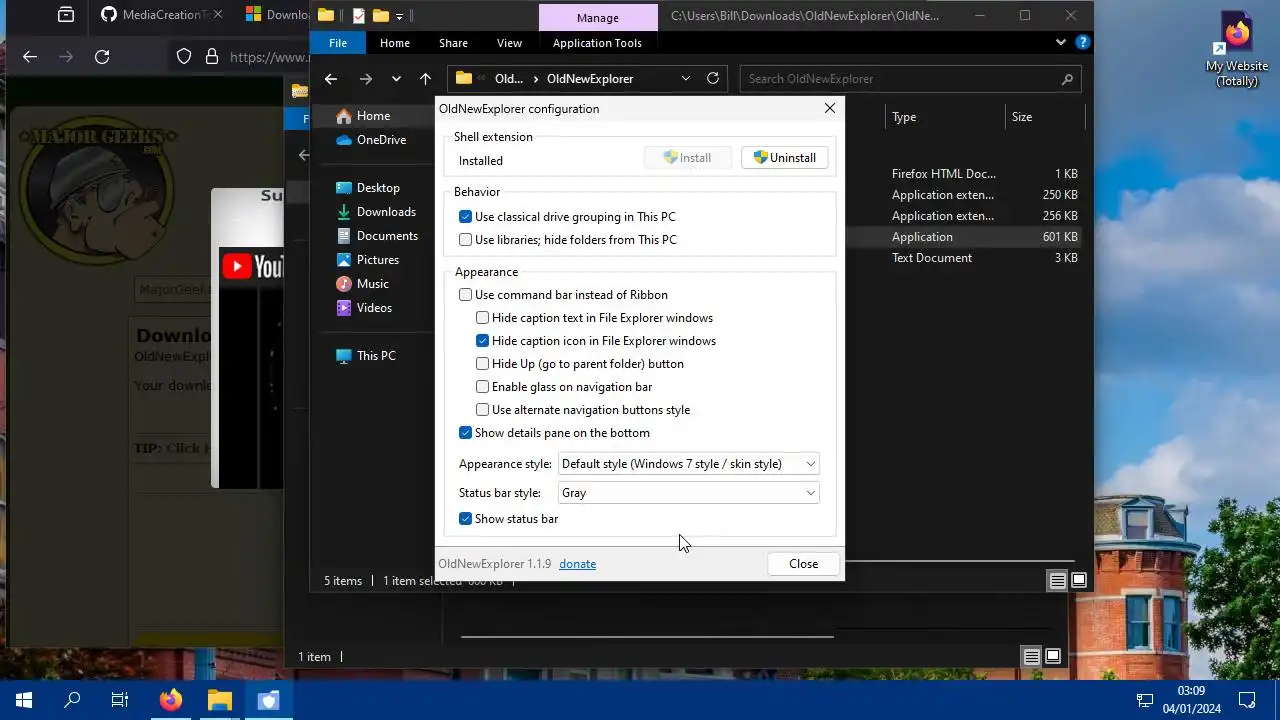Open the Application Tools tab
This screenshot has height=720, width=1280.
pyautogui.click(x=597, y=43)
